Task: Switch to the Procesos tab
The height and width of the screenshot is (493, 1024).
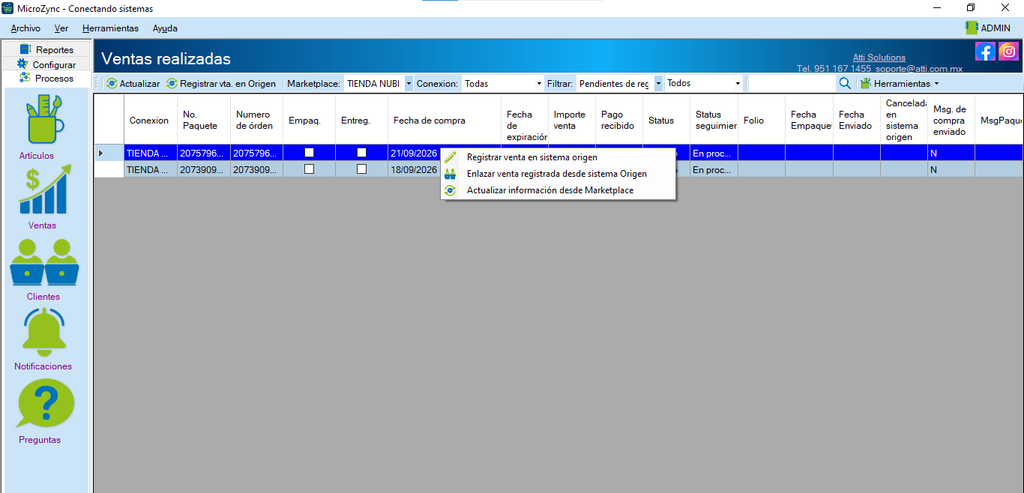Action: 46,78
